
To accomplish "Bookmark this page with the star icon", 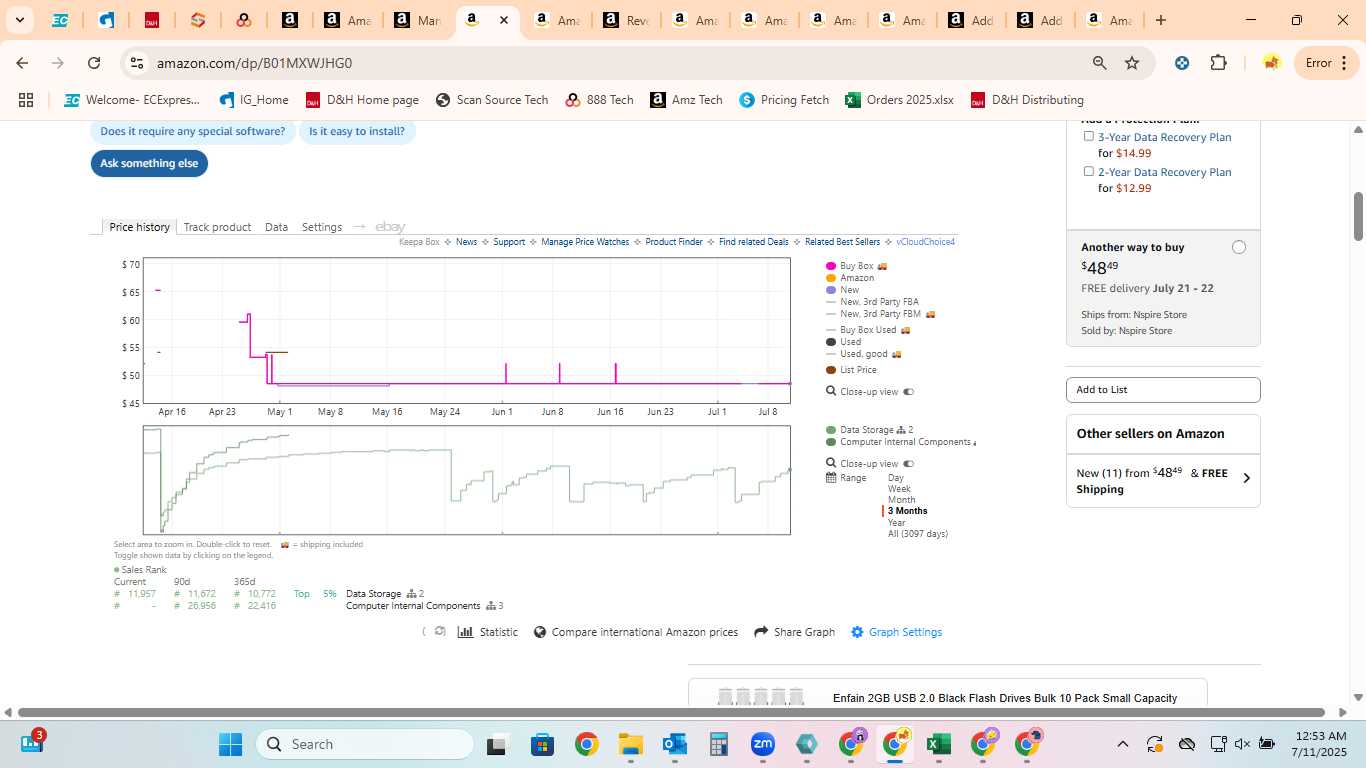I will tap(1132, 63).
